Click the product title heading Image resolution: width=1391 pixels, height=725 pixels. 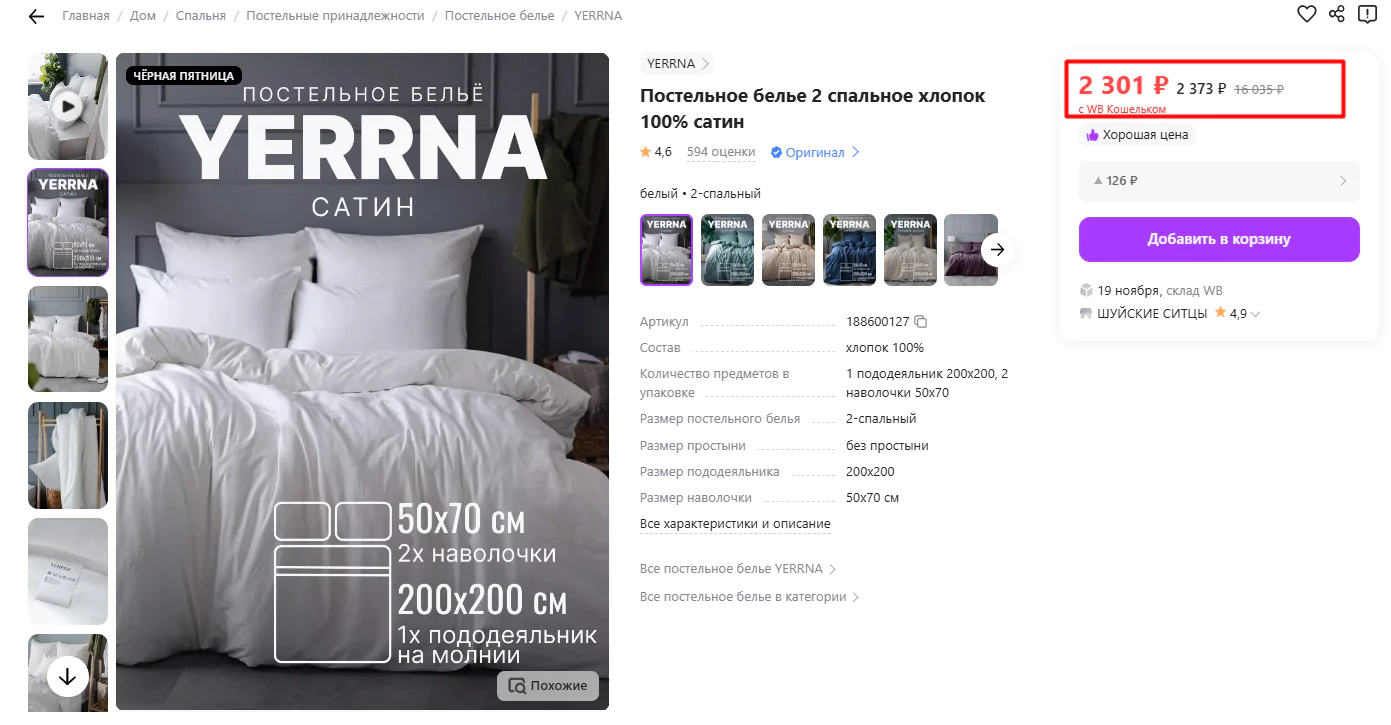tap(812, 109)
